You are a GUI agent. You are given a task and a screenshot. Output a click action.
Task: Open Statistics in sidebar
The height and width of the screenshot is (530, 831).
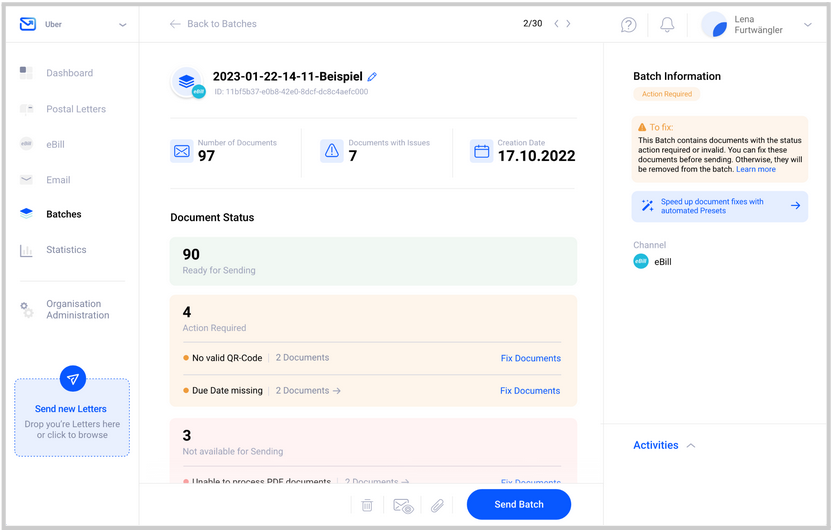point(66,250)
